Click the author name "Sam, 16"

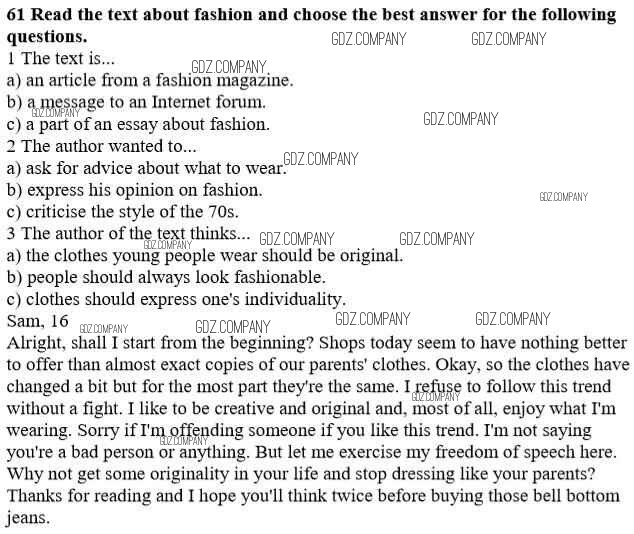coord(38,321)
